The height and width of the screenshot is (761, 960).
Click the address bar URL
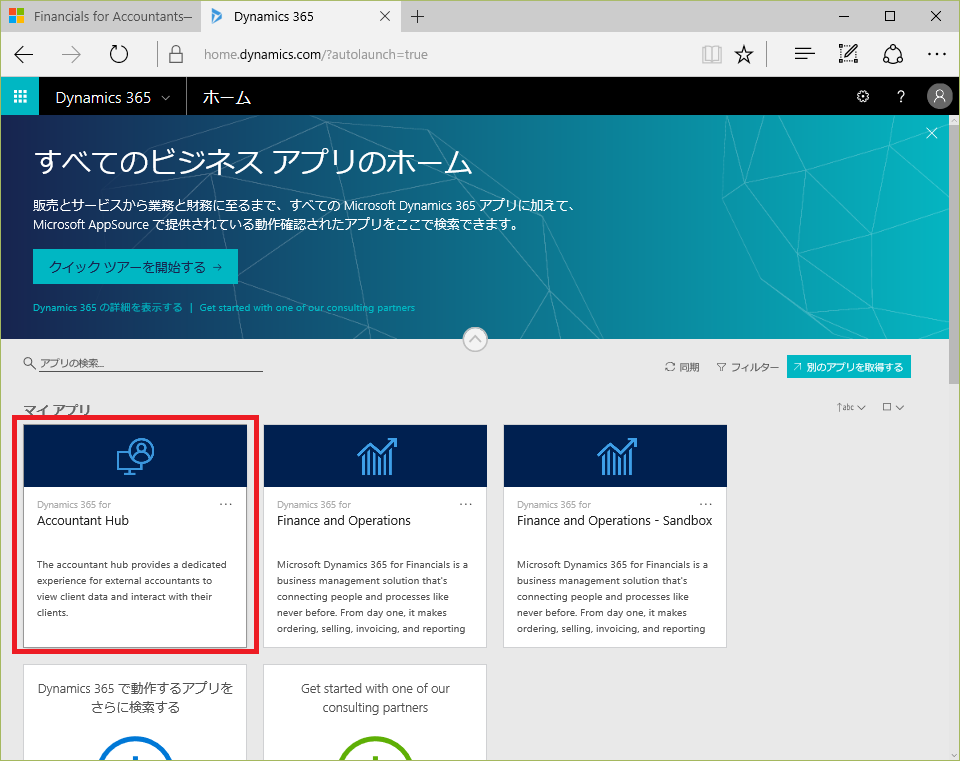tap(316, 54)
